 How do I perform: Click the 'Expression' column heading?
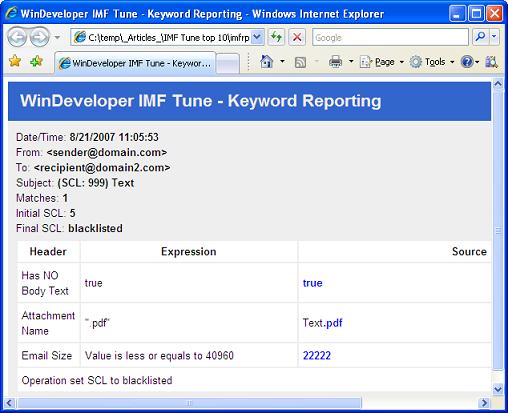(189, 252)
